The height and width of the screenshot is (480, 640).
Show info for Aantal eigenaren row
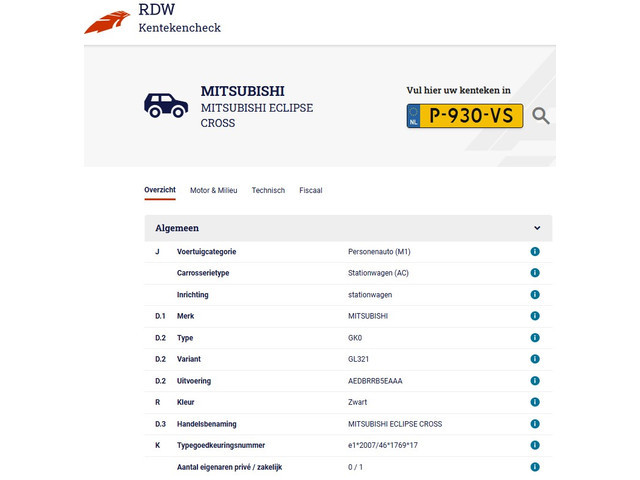pyautogui.click(x=535, y=467)
